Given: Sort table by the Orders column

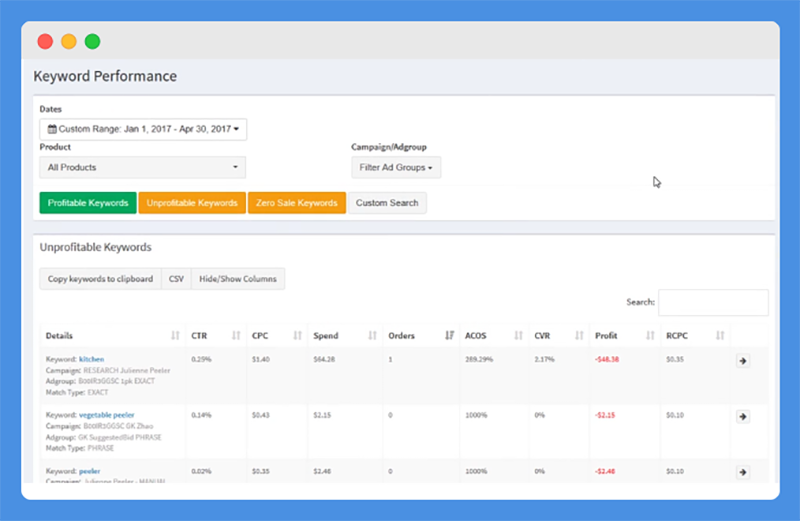Looking at the screenshot, I should pos(421,336).
